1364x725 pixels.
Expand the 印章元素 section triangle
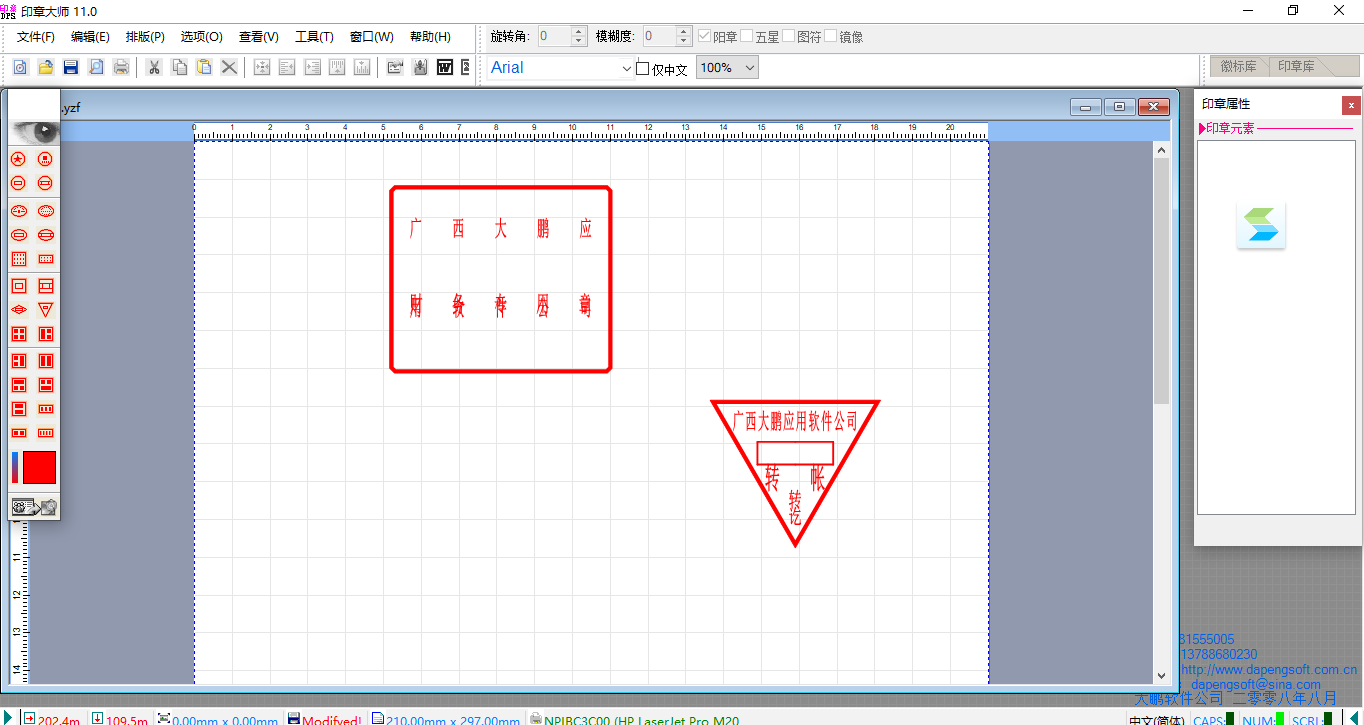tap(1202, 128)
